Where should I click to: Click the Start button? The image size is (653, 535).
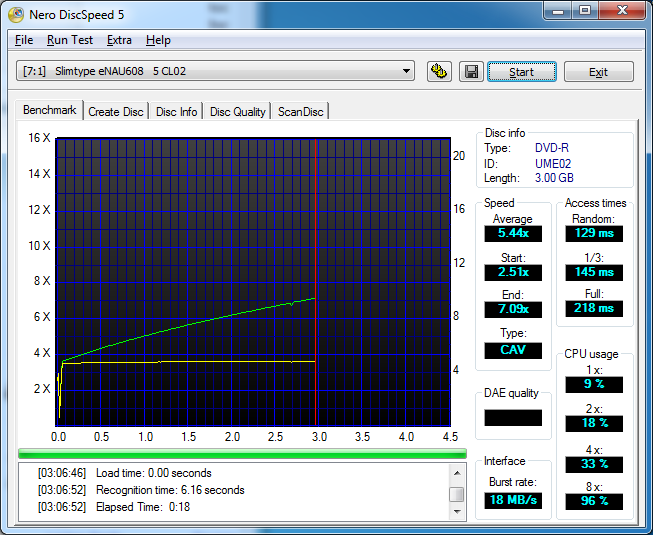tap(522, 72)
